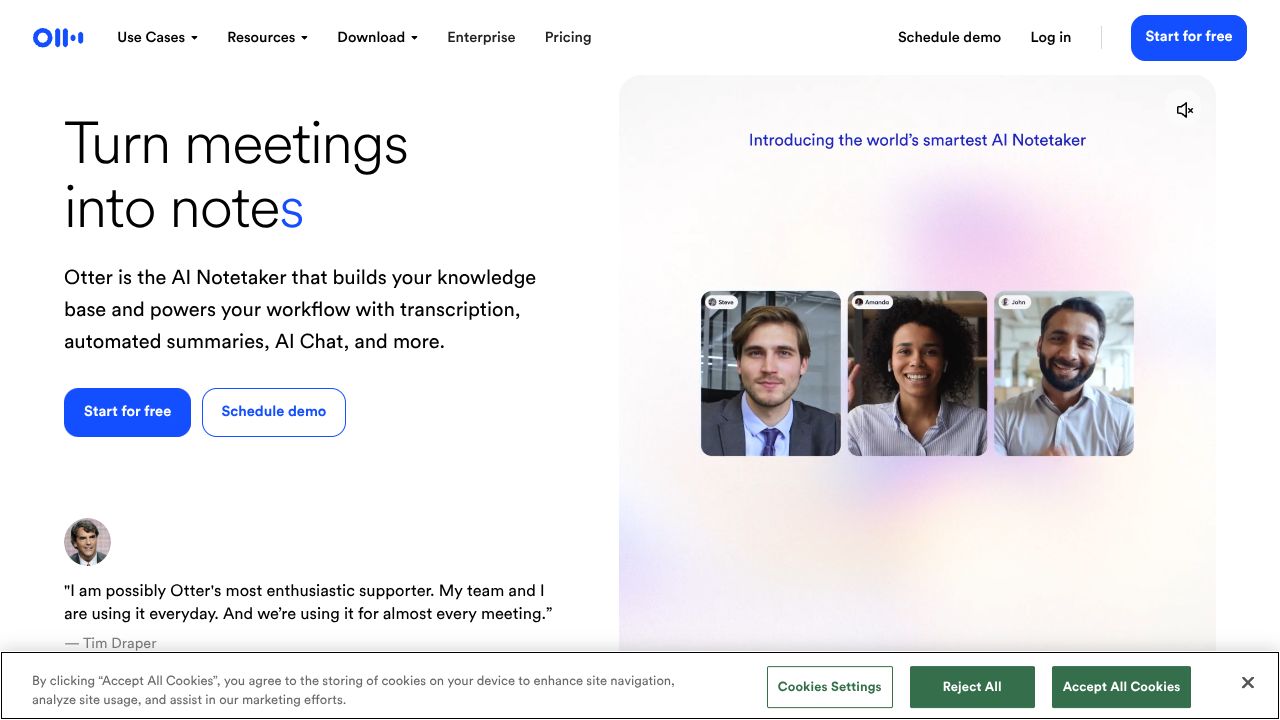This screenshot has width=1280, height=720.
Task: Expand the Use Cases dropdown
Action: point(157,38)
